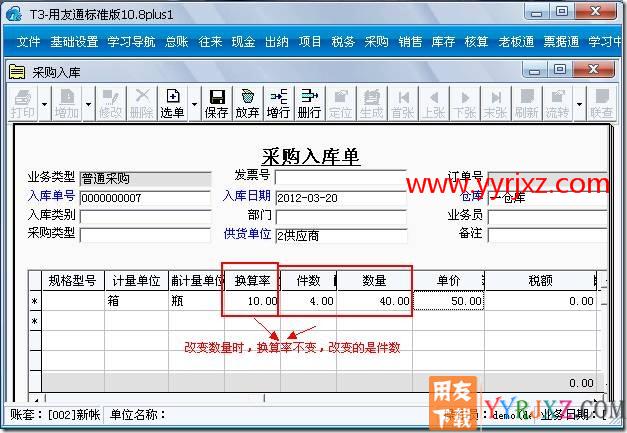Click the 数量 cell showing 40.00
Viewport: 627px width, 433px height.
pyautogui.click(x=374, y=301)
